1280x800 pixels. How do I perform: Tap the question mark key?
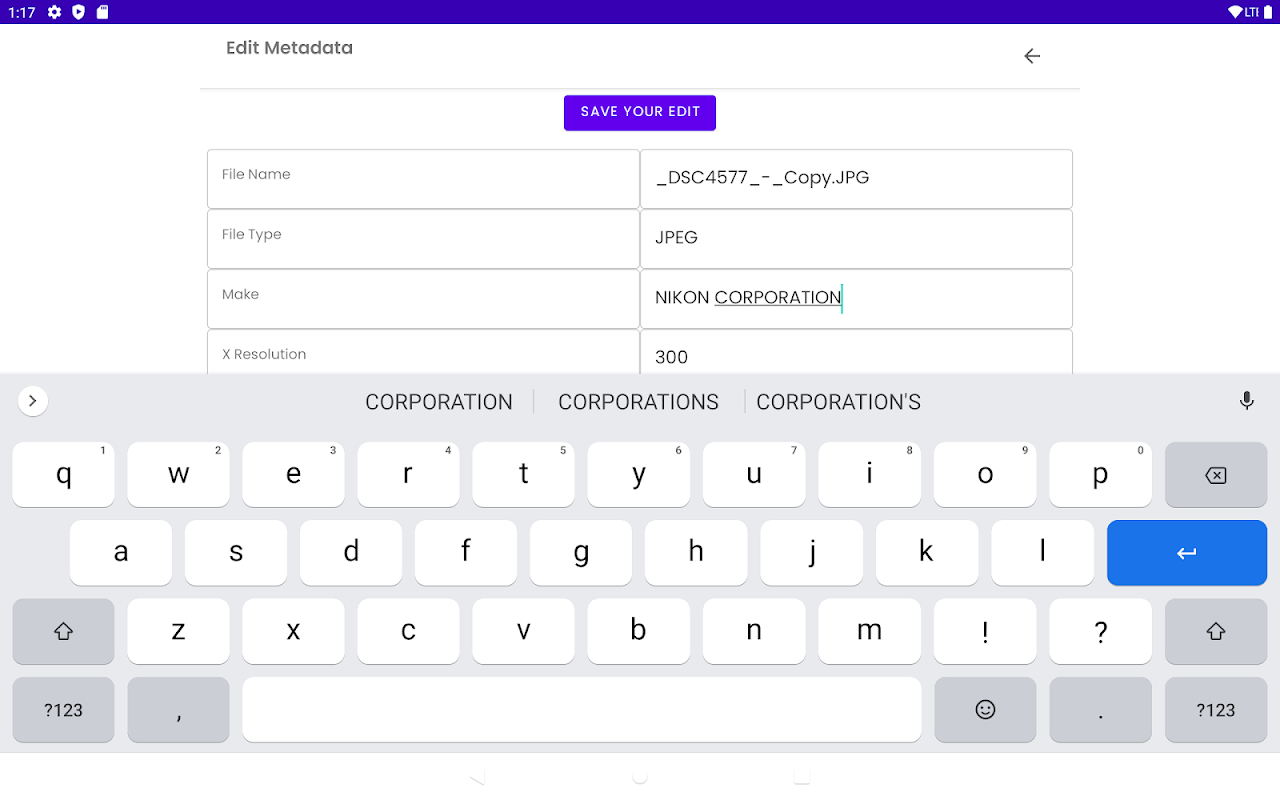coord(1100,631)
